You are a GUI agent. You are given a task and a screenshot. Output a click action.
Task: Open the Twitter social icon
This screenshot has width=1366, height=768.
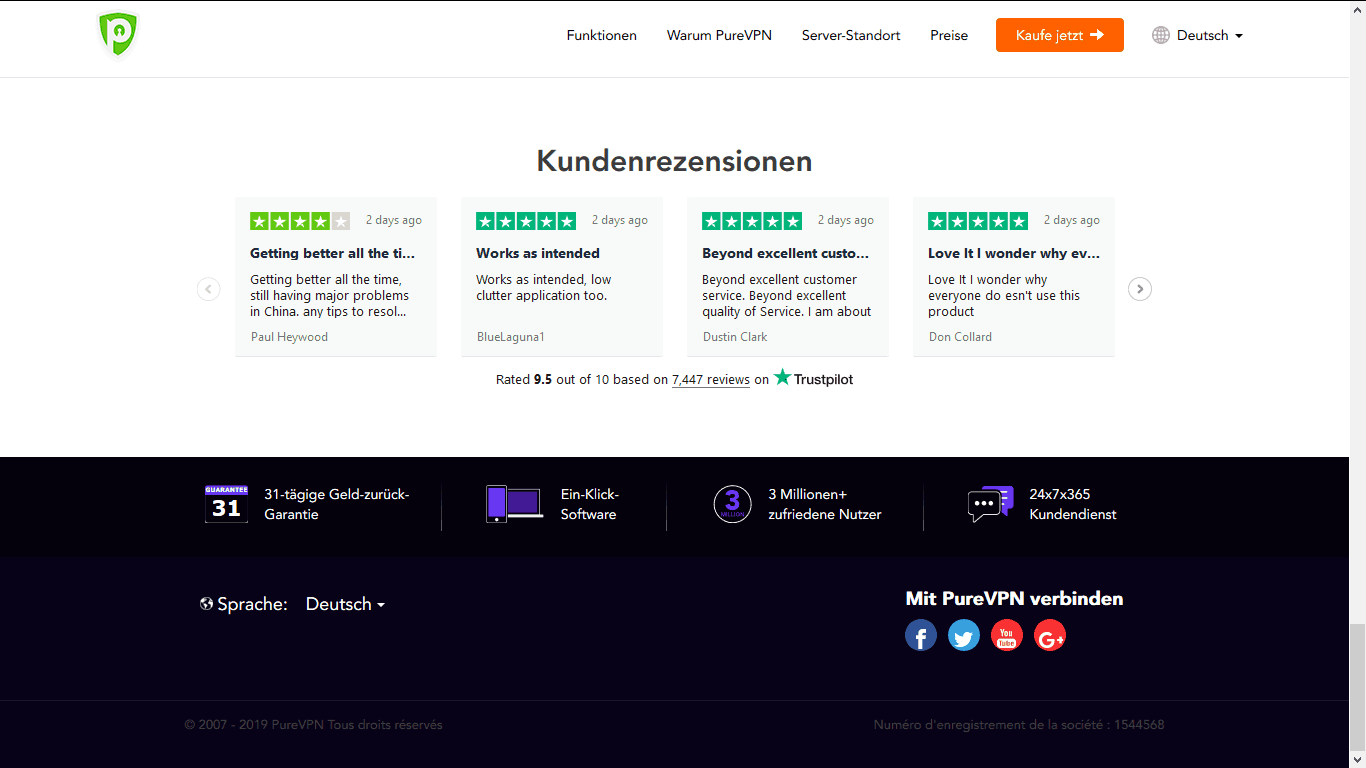point(964,635)
